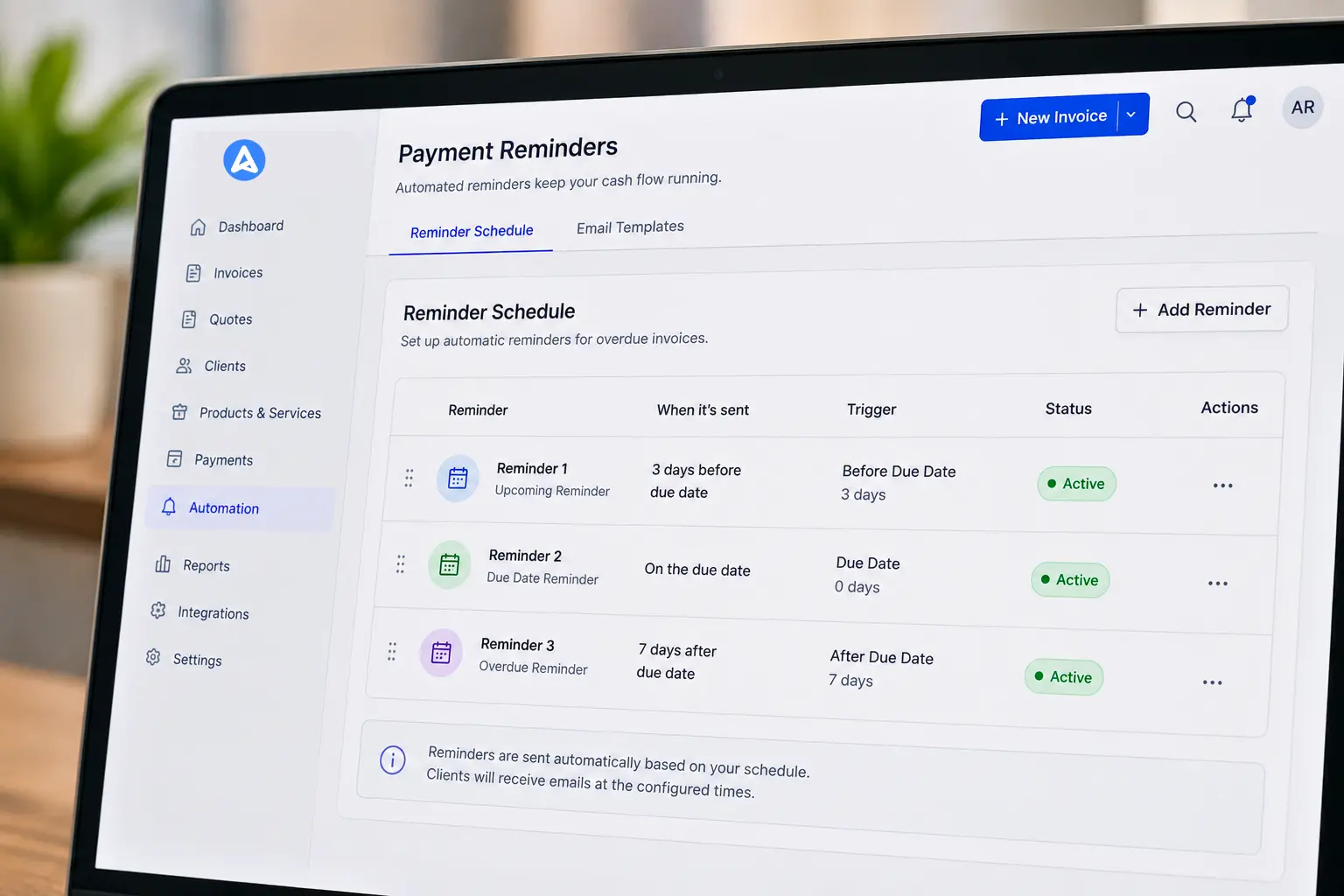Open Payments from the sidebar
This screenshot has height=896, width=1344.
tap(223, 460)
